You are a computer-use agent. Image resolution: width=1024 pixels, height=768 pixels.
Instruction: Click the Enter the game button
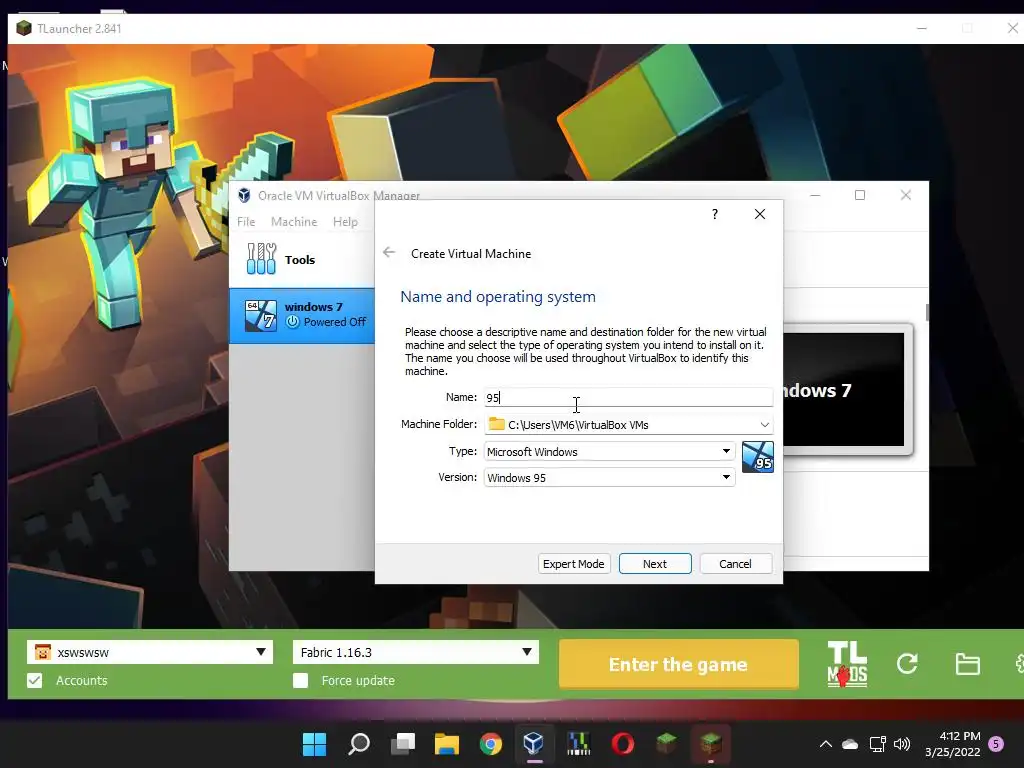679,664
